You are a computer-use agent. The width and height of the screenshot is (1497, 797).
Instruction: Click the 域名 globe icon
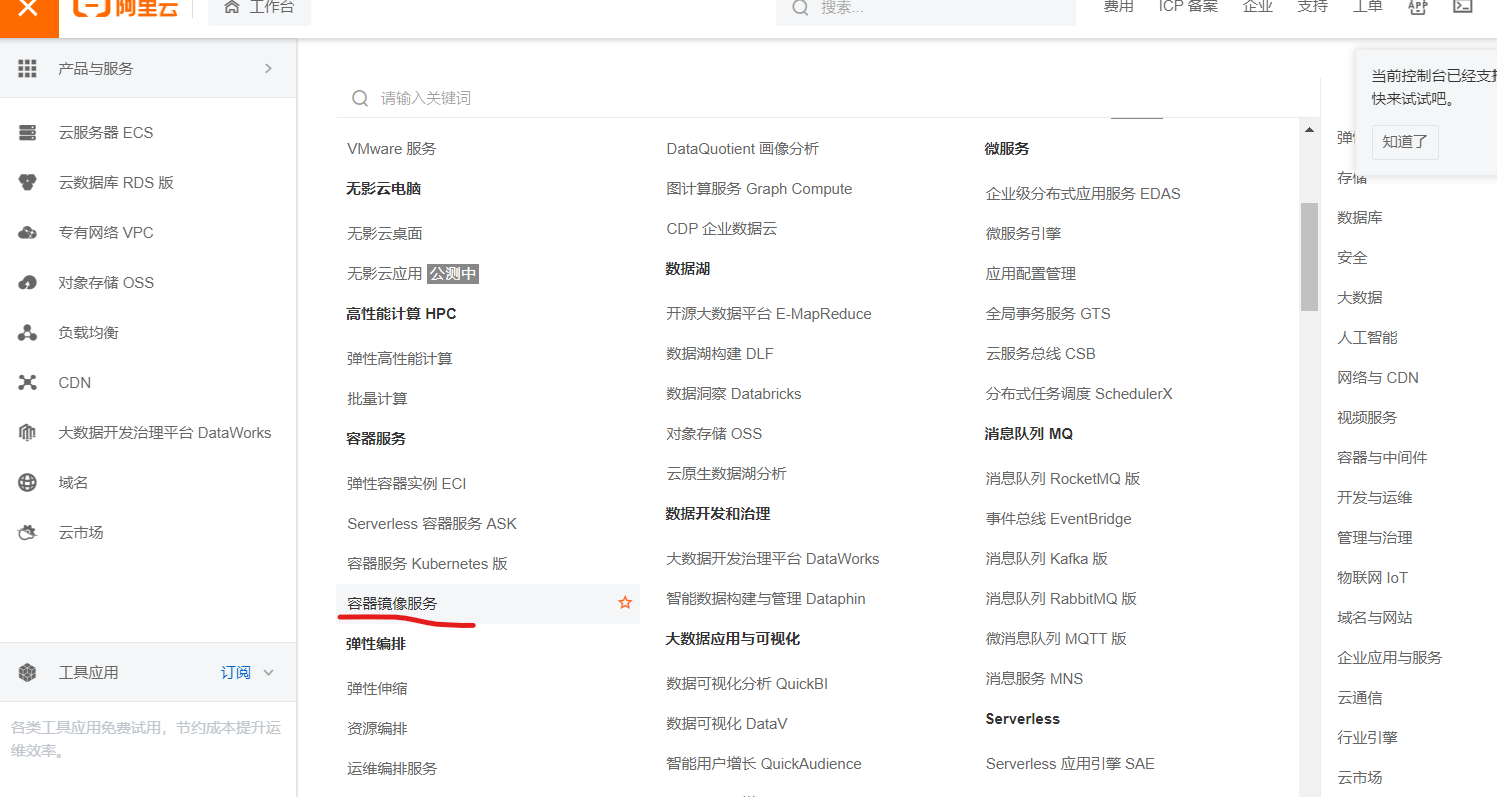pos(28,483)
